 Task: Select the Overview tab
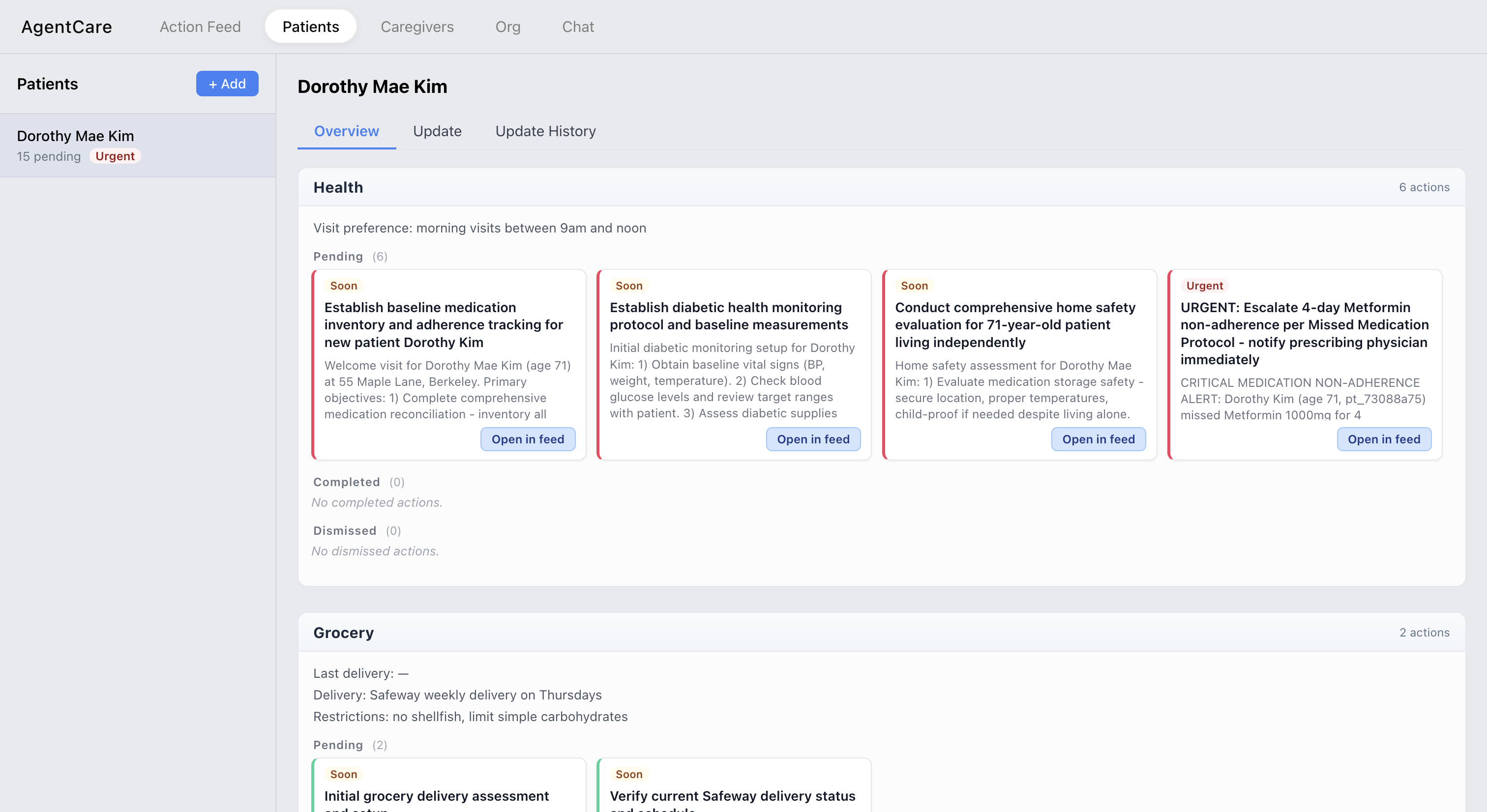[x=346, y=131]
